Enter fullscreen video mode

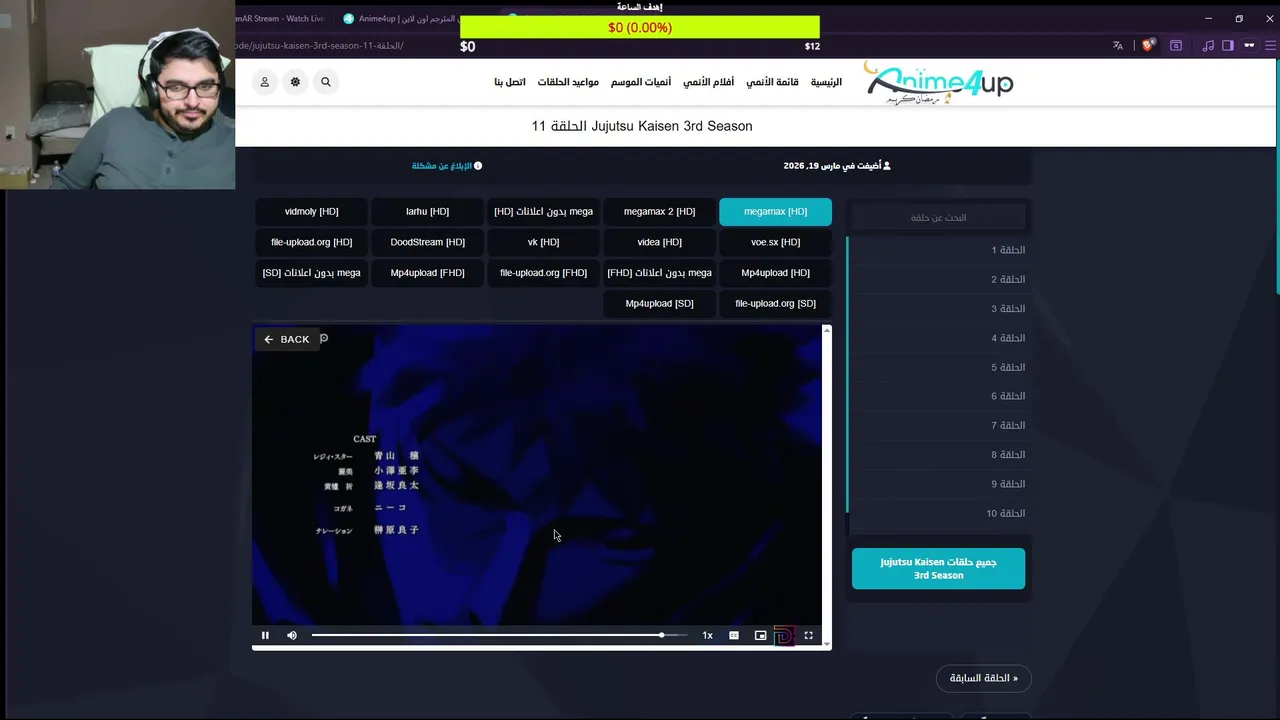pos(809,635)
